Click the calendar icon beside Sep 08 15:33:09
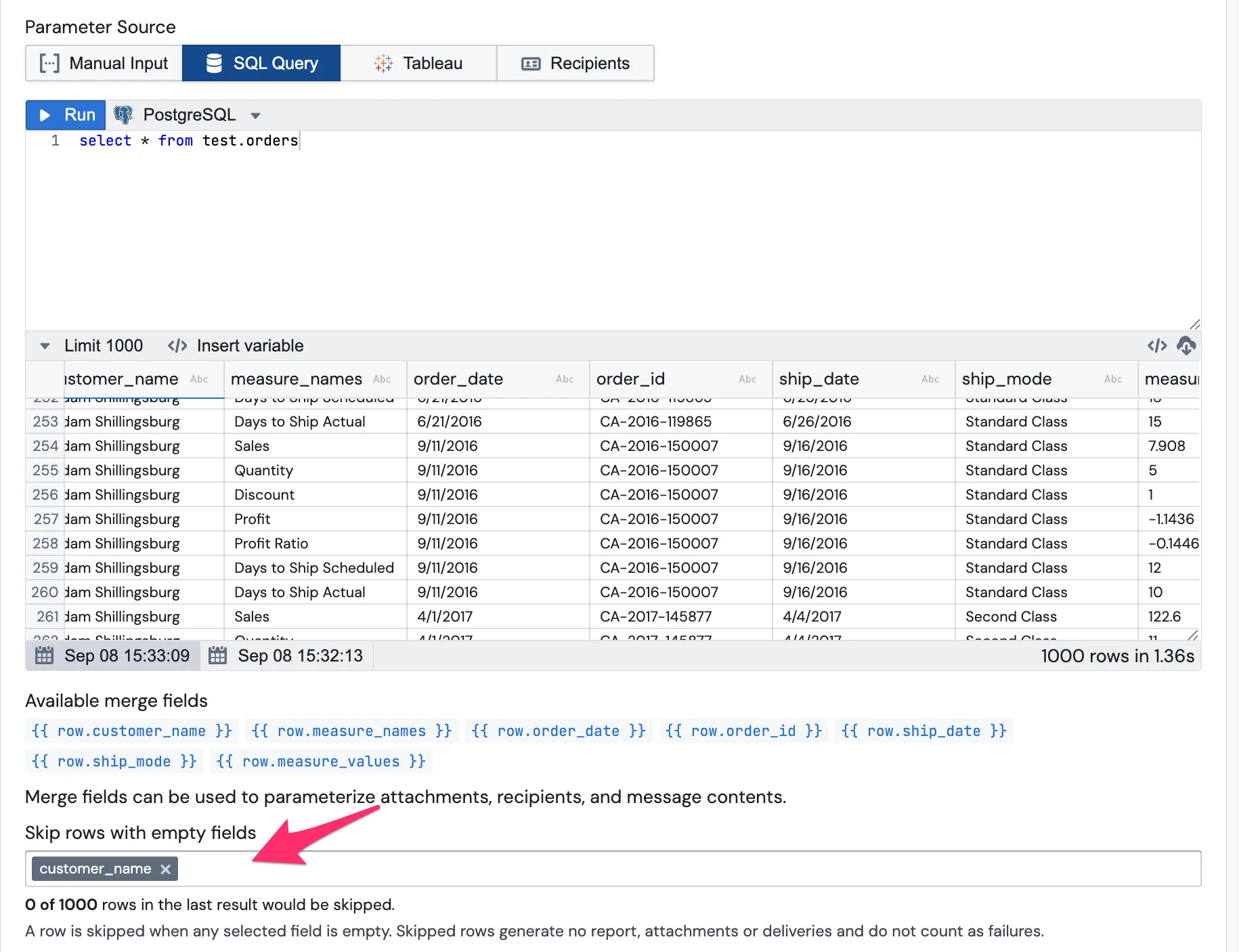This screenshot has width=1239, height=952. (44, 655)
